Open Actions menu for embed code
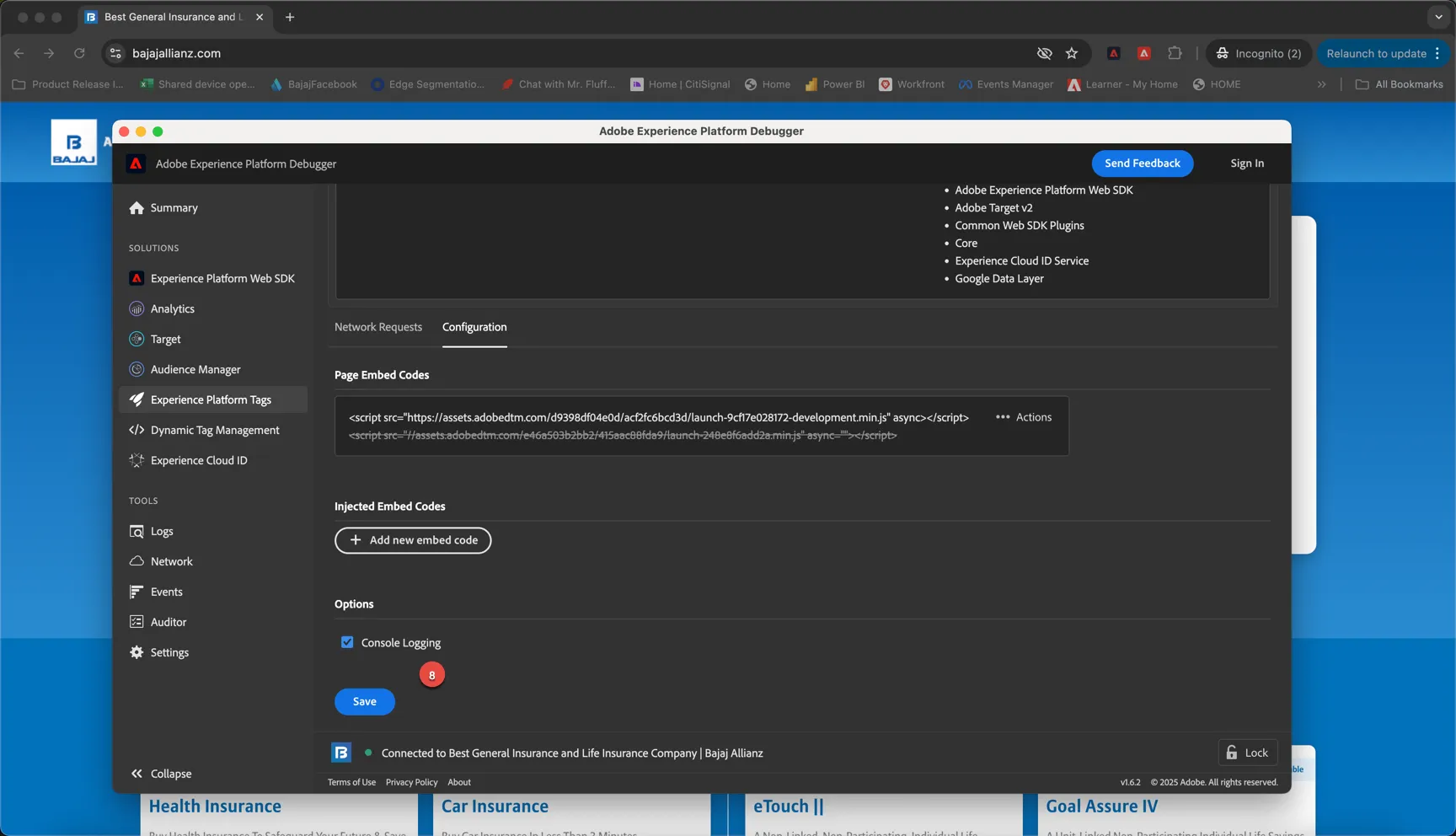 [1024, 417]
